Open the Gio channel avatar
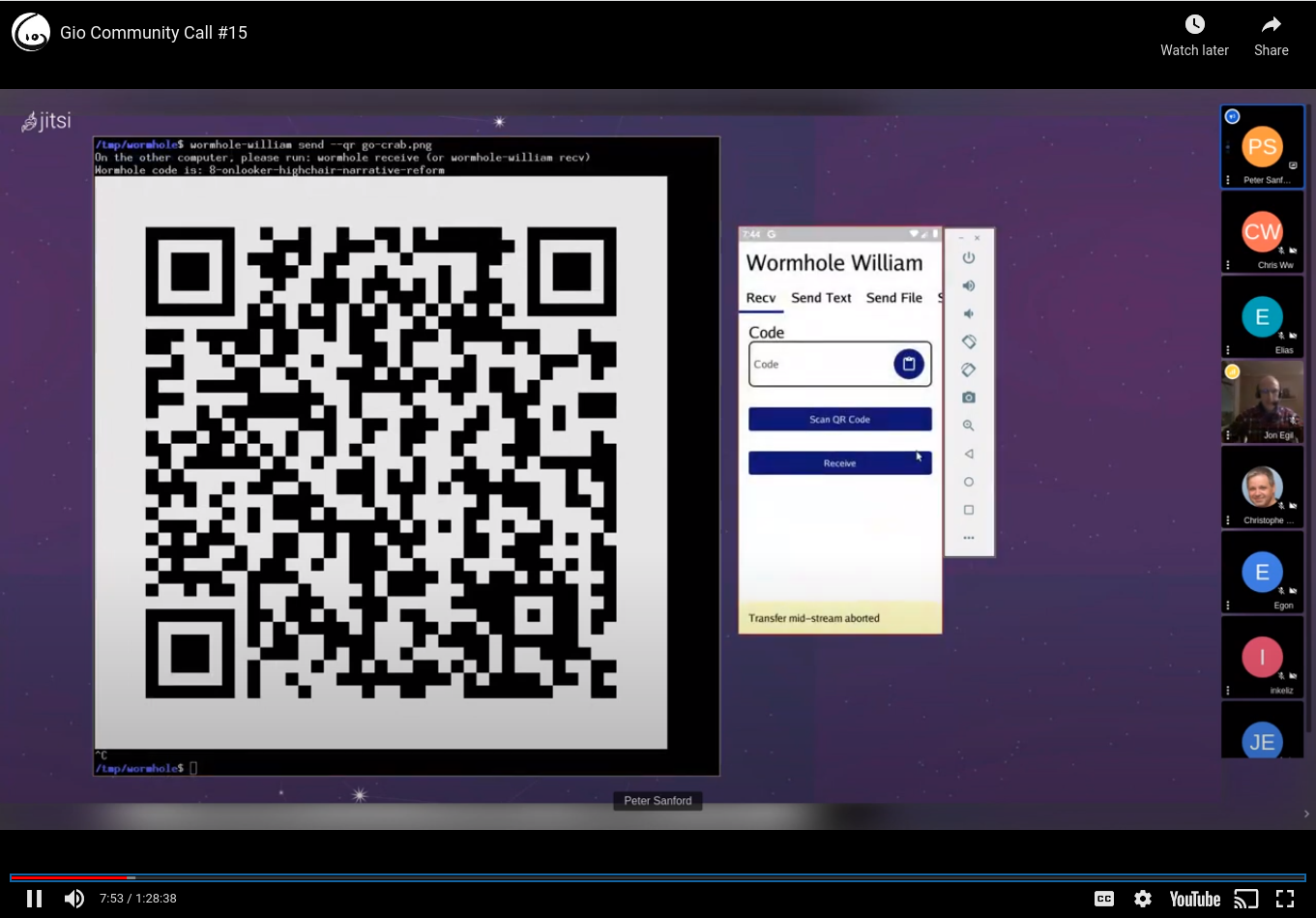The height and width of the screenshot is (918, 1316). [x=31, y=32]
